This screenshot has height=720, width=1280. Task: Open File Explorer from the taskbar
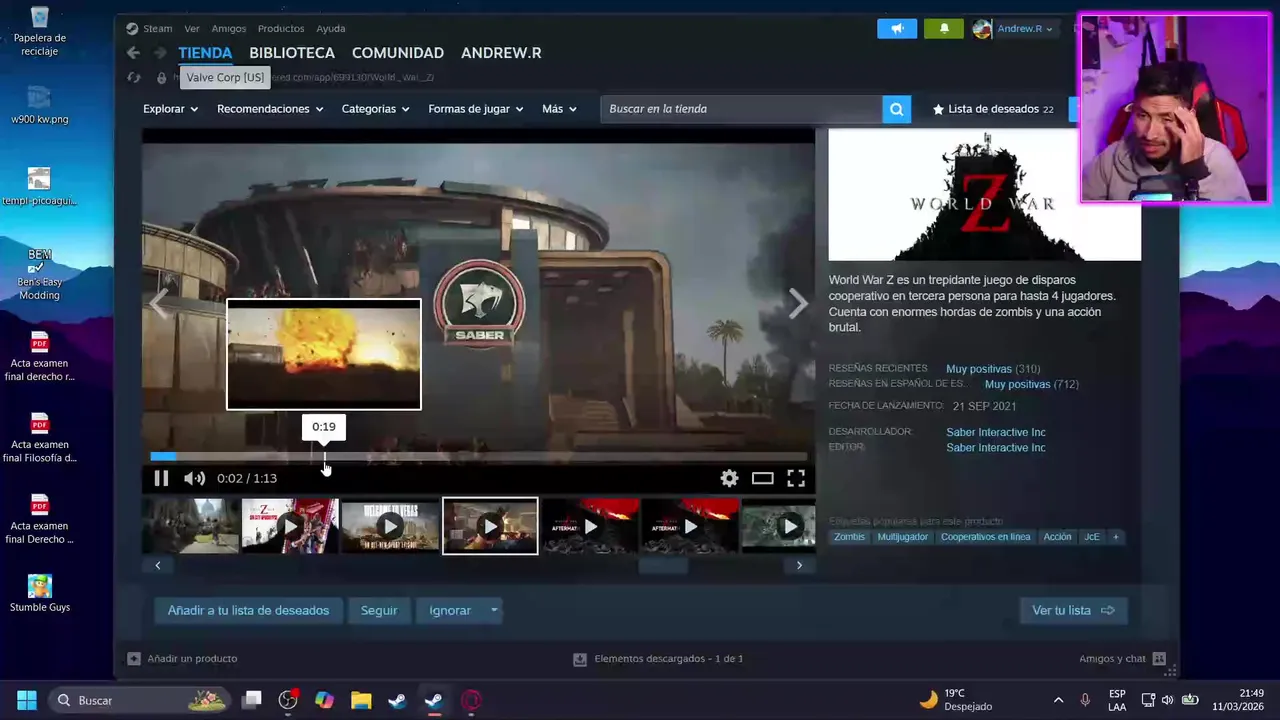[x=361, y=700]
